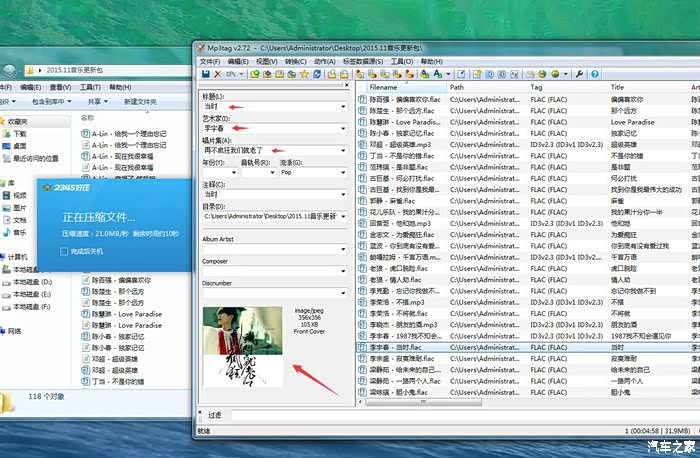Viewport: 700px width, 458px height.
Task: Expand the 唱片集 album dropdown
Action: point(343,150)
